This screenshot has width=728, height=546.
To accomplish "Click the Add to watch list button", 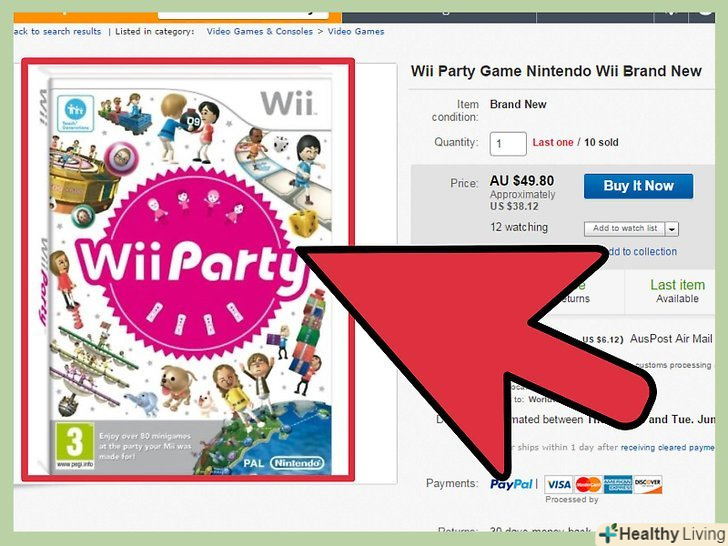I will tap(624, 228).
